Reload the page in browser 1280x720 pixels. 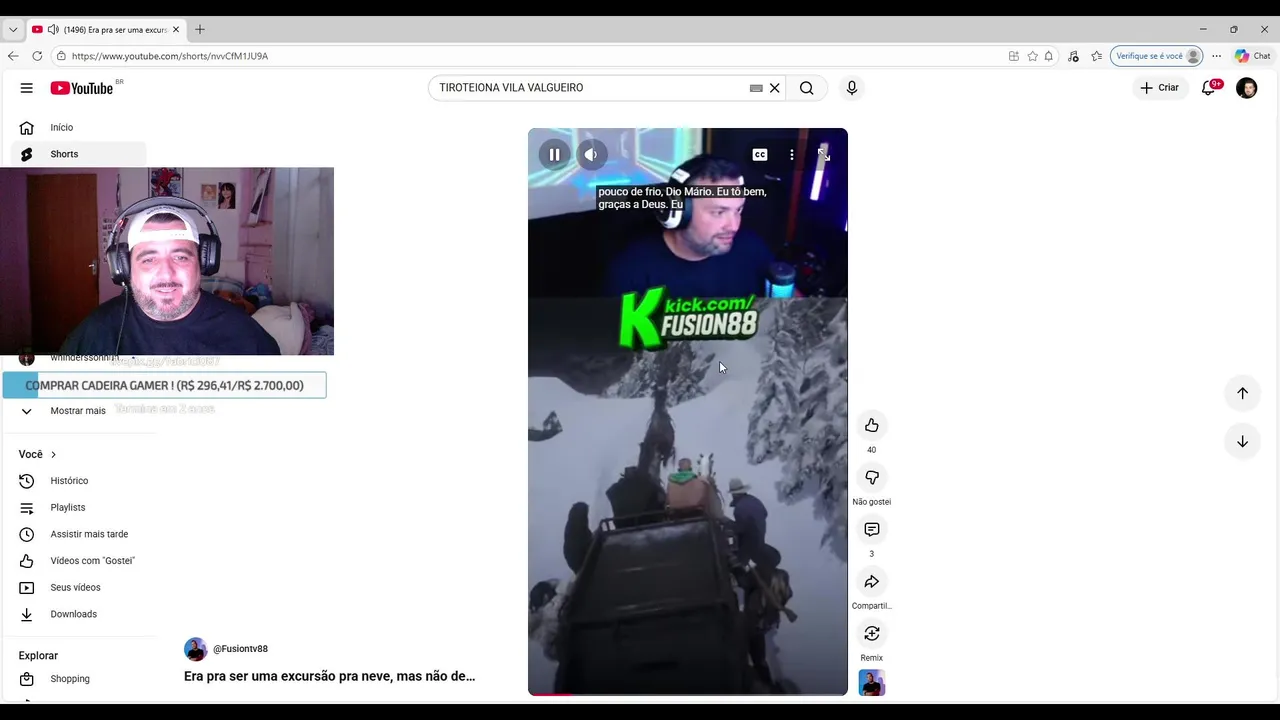(37, 56)
